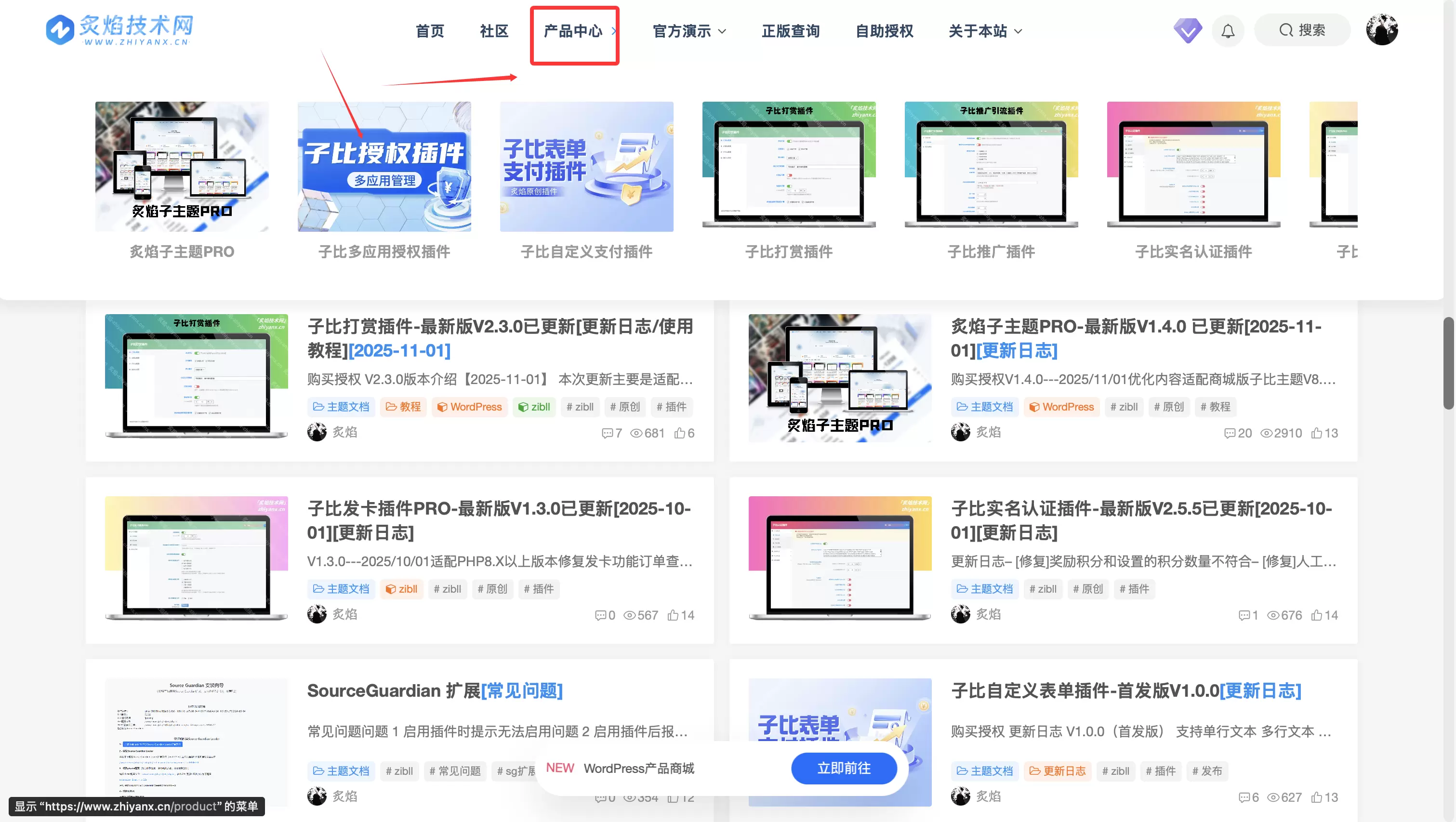
Task: Click the comment icon on 炙焰子主题PRO post
Action: pyautogui.click(x=1230, y=433)
